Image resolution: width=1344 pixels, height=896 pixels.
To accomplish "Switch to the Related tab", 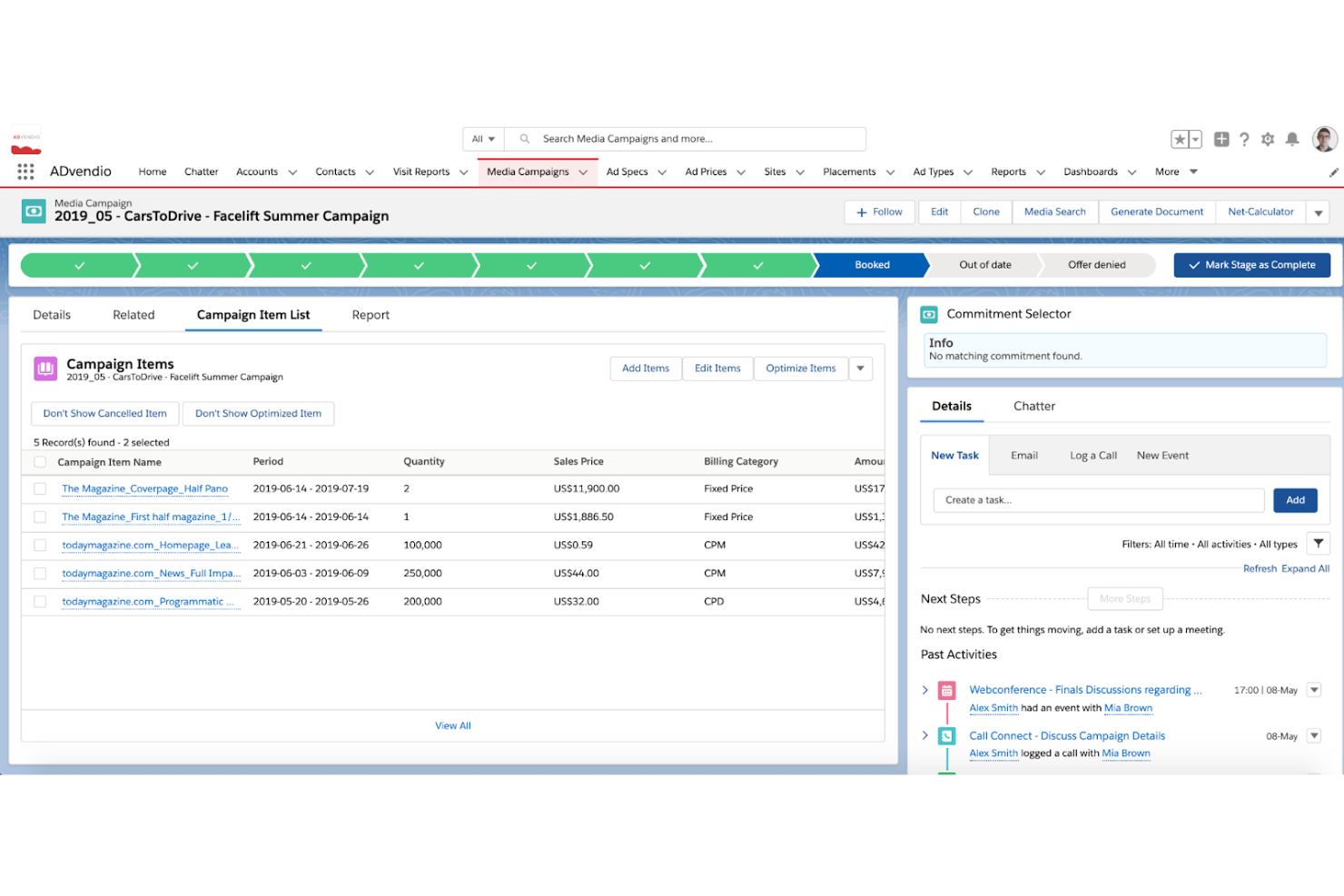I will (133, 315).
